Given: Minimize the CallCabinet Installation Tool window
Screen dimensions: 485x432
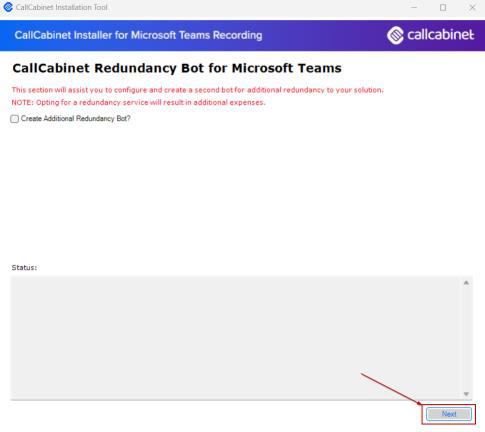Looking at the screenshot, I should [414, 7].
